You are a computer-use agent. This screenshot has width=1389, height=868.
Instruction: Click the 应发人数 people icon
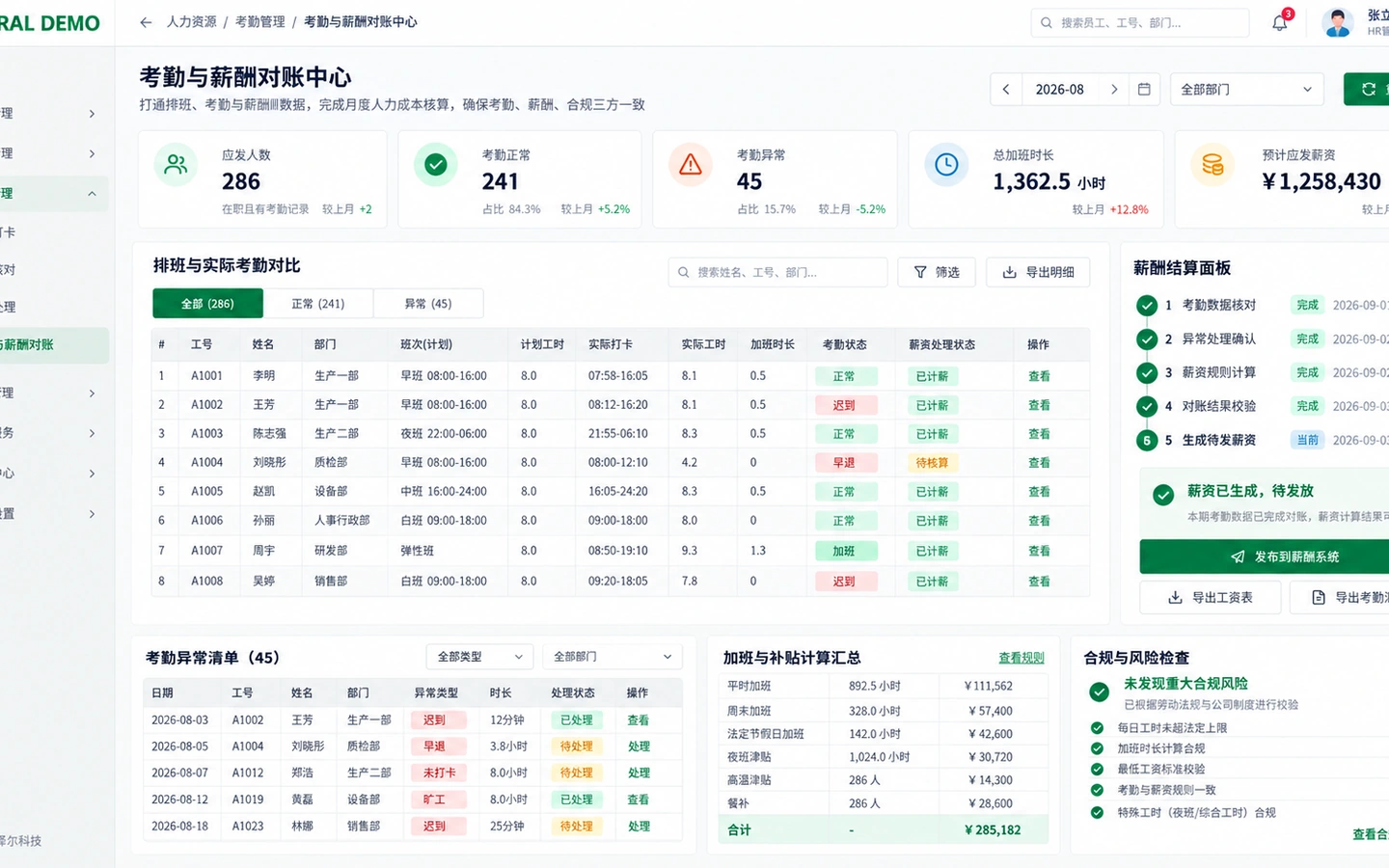pyautogui.click(x=176, y=165)
